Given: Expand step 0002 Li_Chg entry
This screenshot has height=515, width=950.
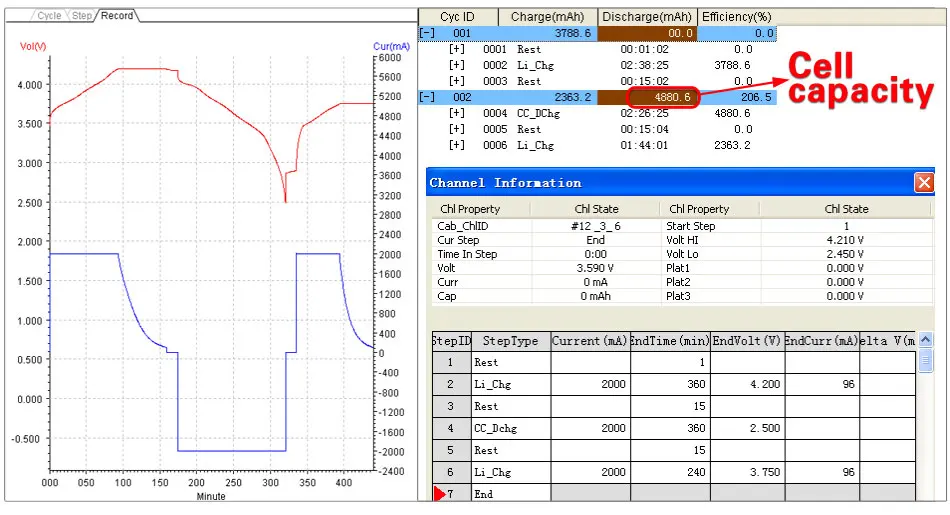Looking at the screenshot, I should [x=457, y=65].
